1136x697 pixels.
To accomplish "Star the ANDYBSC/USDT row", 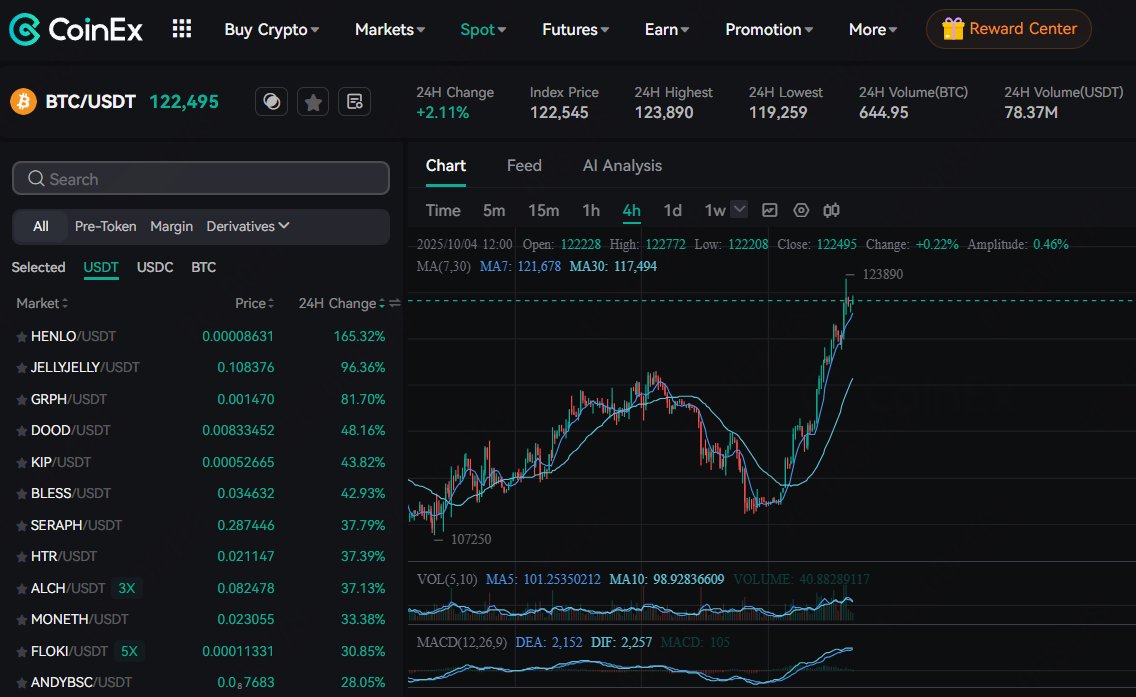I will click(x=22, y=683).
